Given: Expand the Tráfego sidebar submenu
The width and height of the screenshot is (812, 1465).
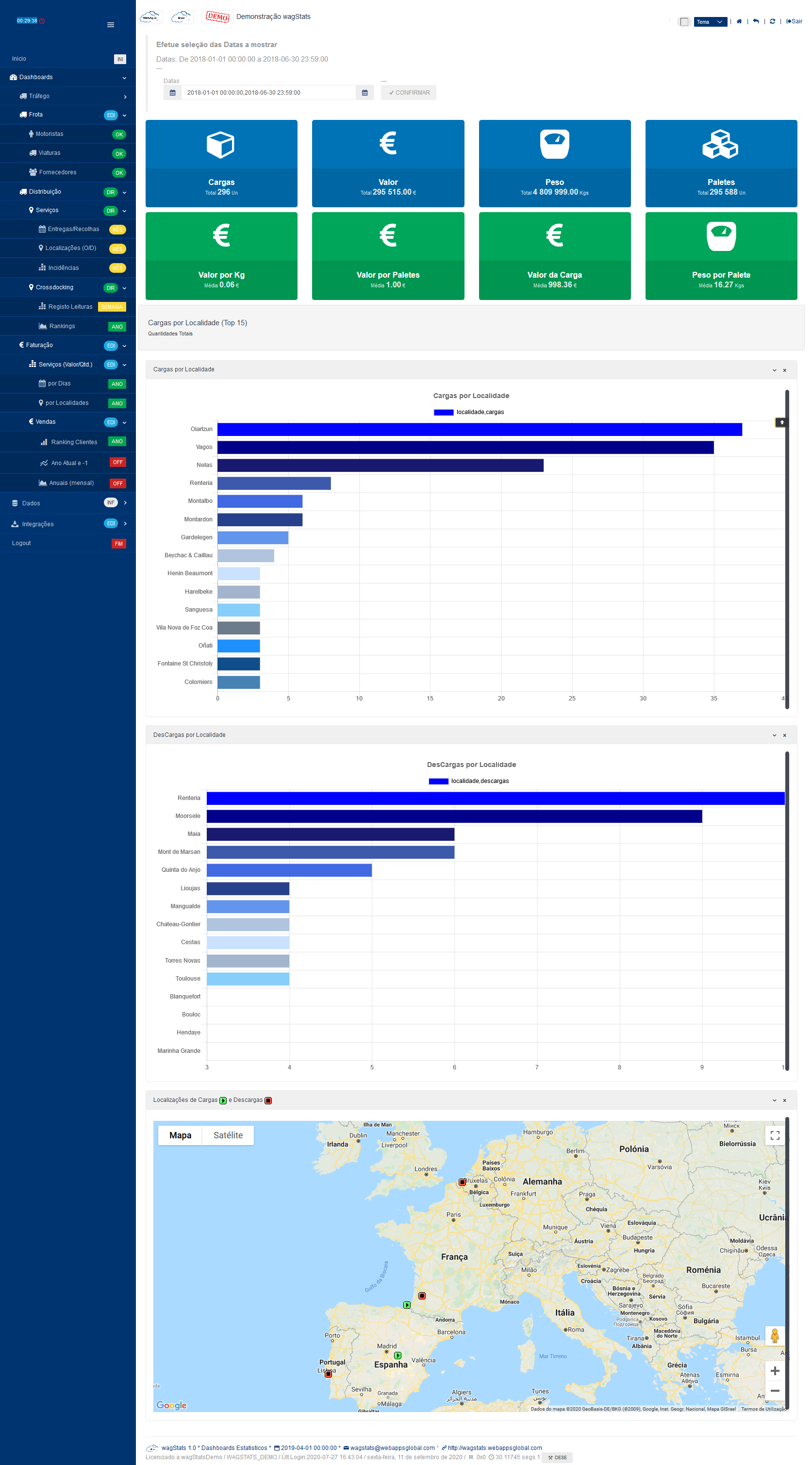Looking at the screenshot, I should tap(67, 96).
